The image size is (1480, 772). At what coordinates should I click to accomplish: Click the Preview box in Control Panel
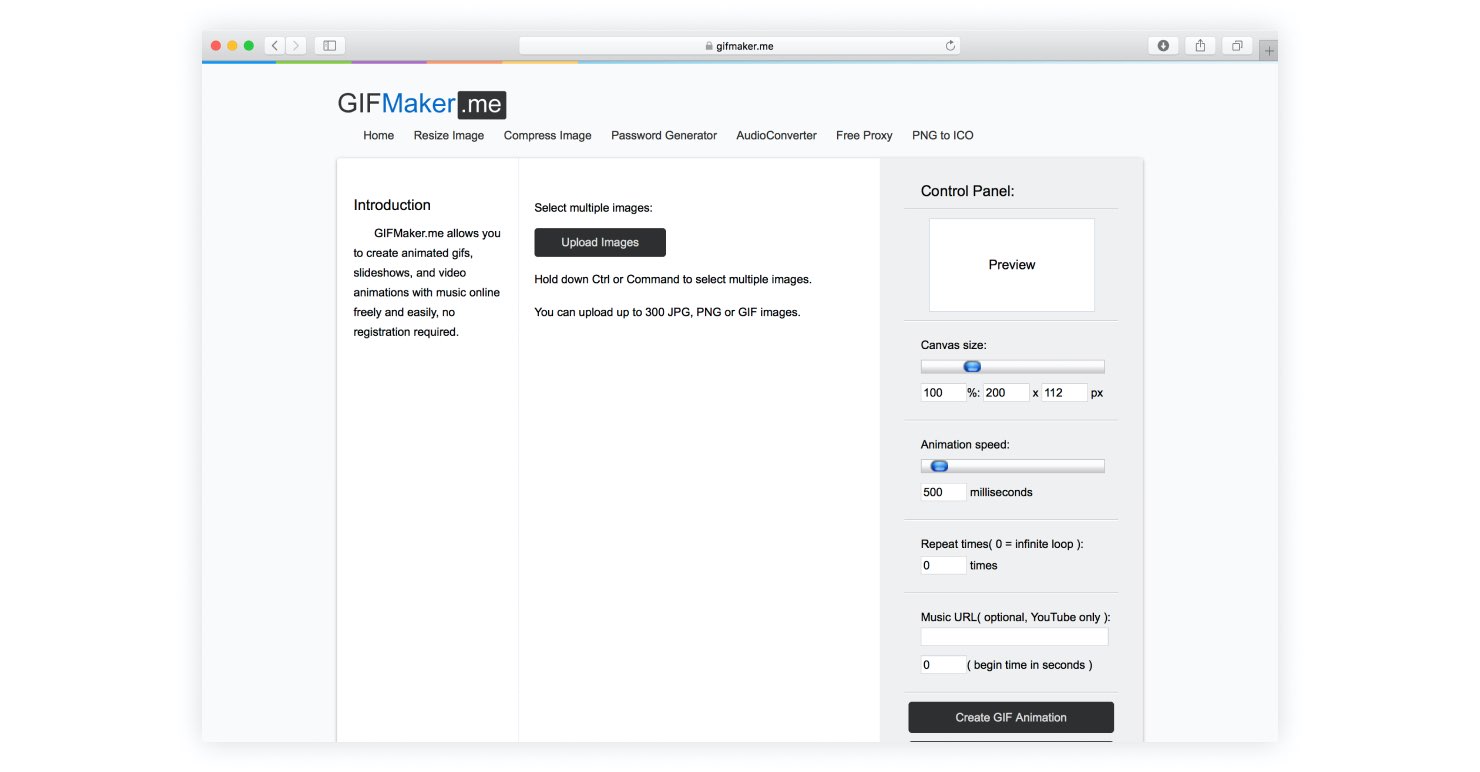tap(1012, 265)
